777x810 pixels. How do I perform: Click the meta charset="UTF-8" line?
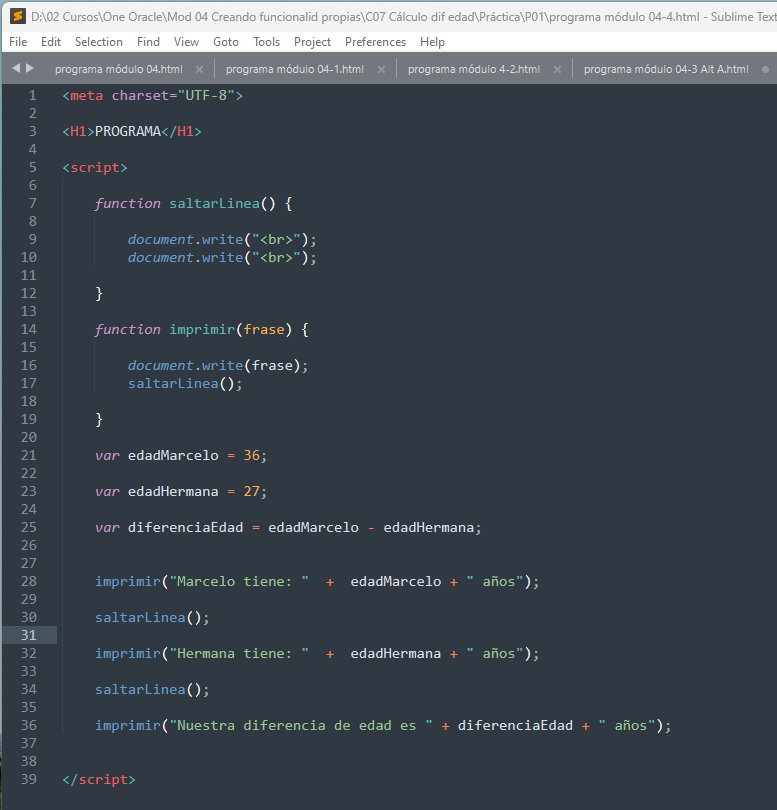click(x=152, y=96)
